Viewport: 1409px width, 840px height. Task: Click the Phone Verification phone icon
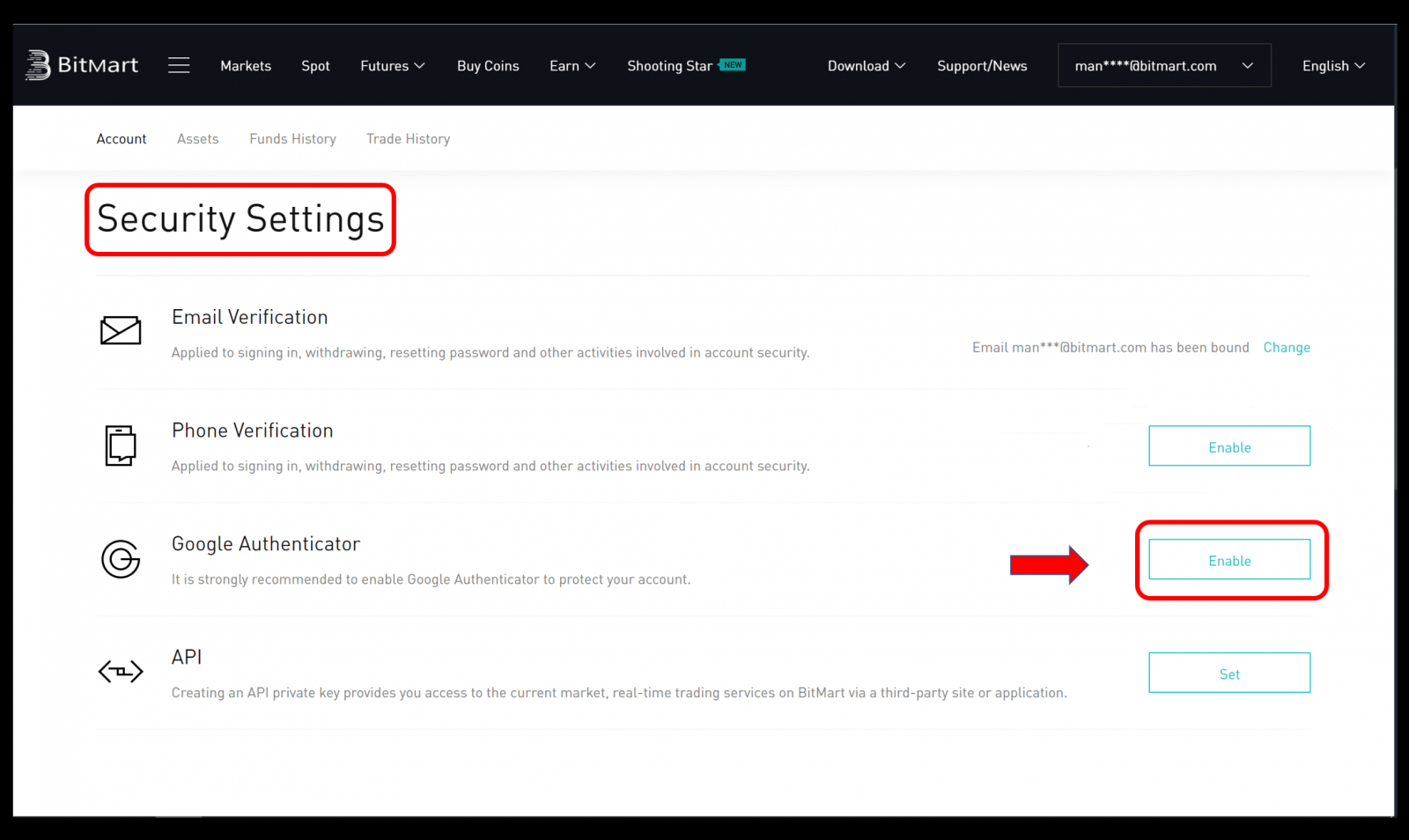click(121, 446)
